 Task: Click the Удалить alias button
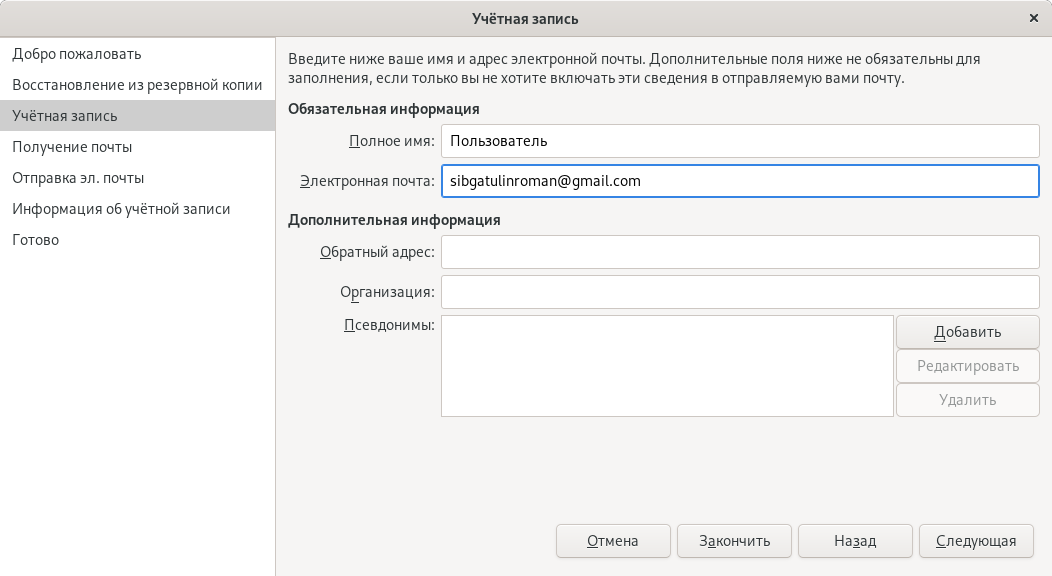point(967,400)
